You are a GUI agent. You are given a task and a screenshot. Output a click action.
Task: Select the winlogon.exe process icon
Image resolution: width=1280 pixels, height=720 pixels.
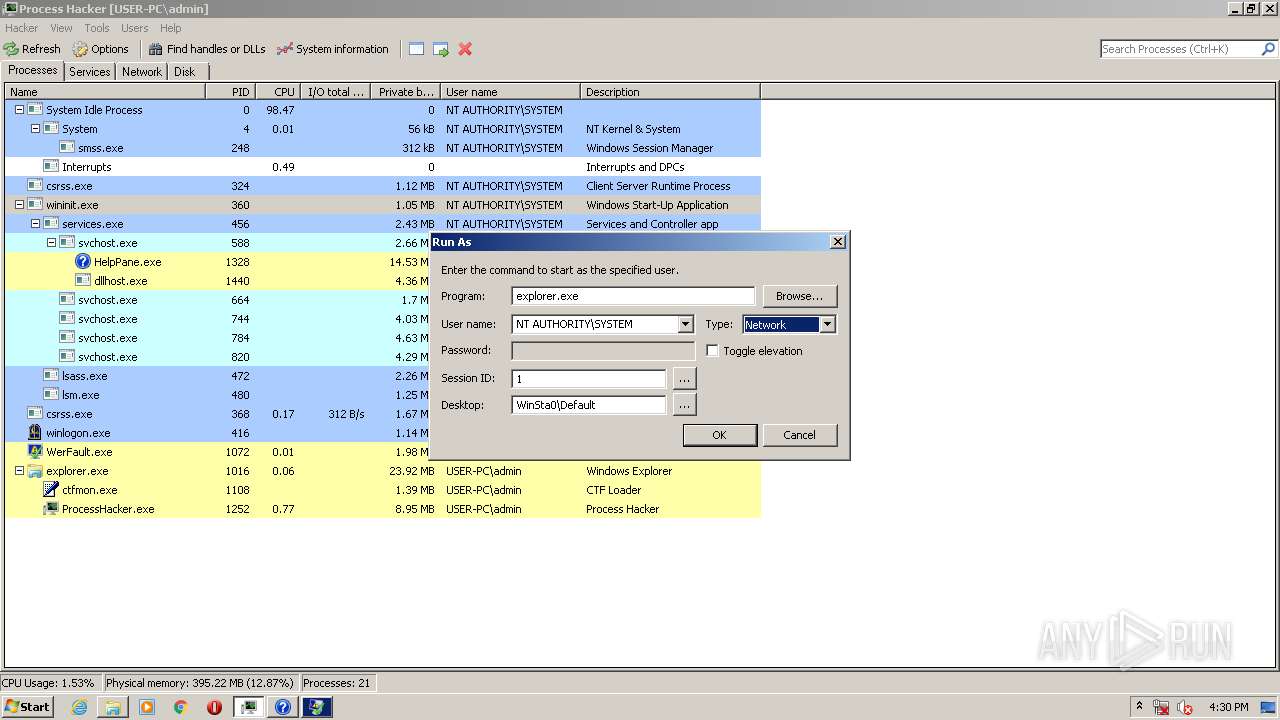(35, 433)
